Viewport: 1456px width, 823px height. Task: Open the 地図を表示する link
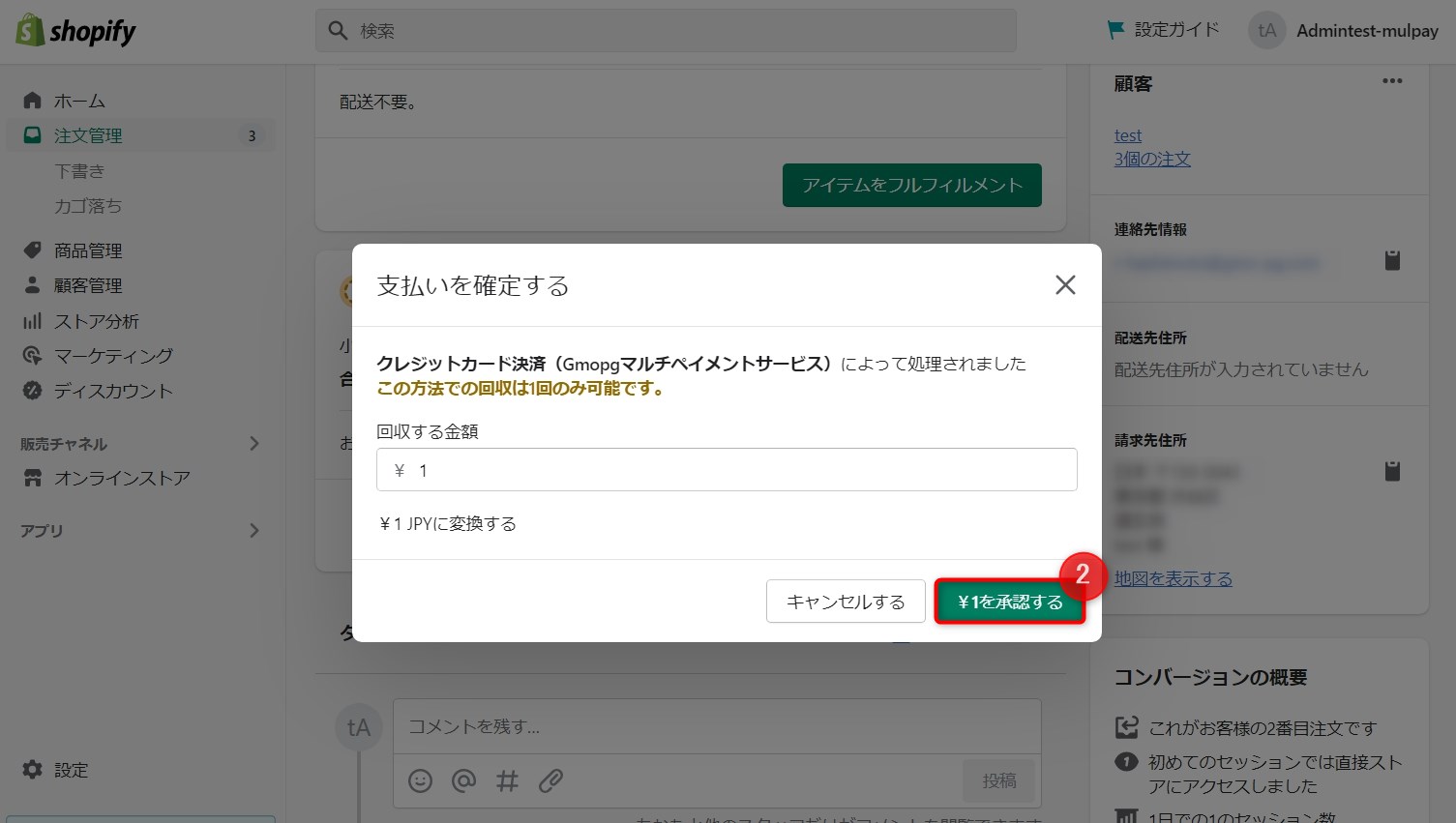tap(1173, 578)
